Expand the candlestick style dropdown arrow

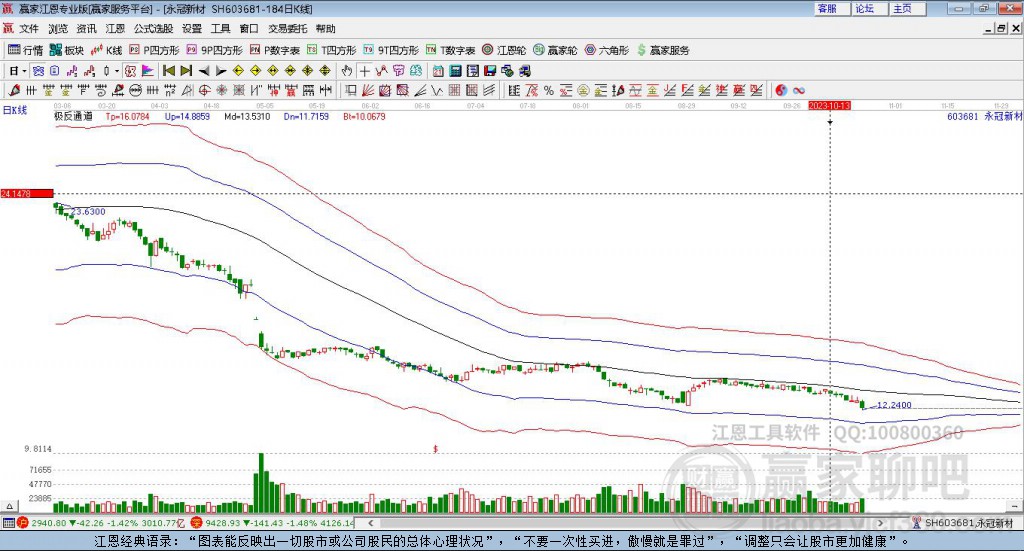[117, 71]
